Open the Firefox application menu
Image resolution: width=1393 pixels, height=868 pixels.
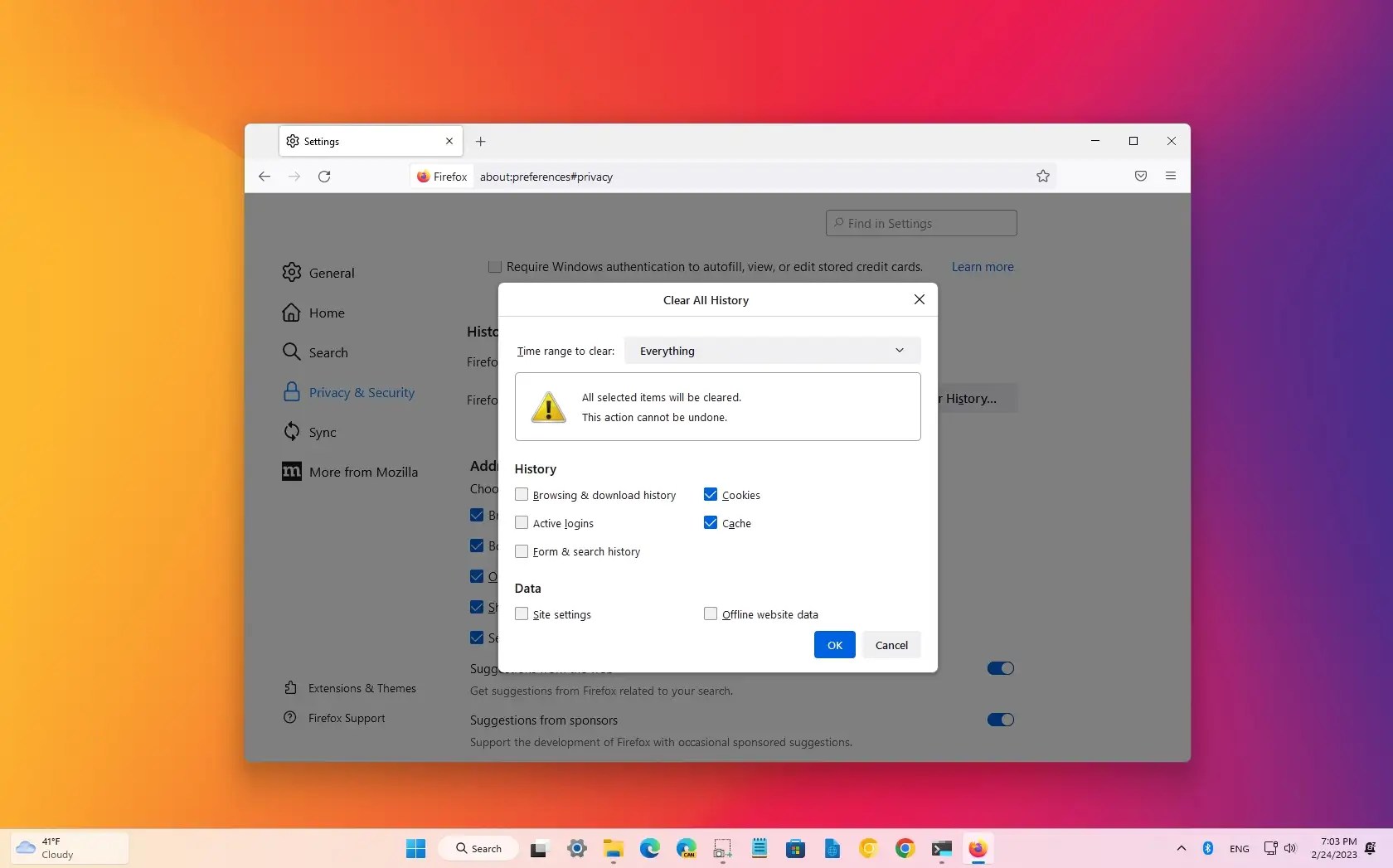pyautogui.click(x=1171, y=176)
